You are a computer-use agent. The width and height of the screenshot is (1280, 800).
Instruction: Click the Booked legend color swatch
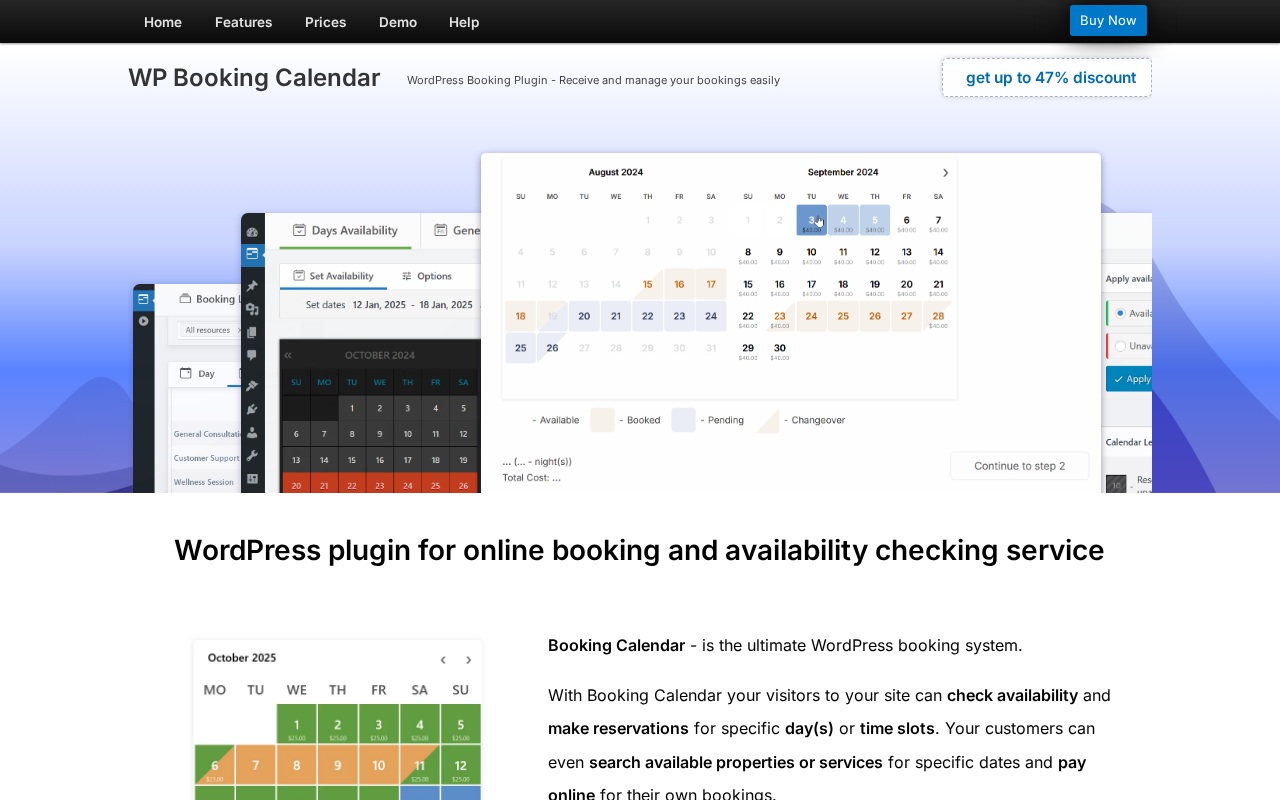pyautogui.click(x=602, y=420)
